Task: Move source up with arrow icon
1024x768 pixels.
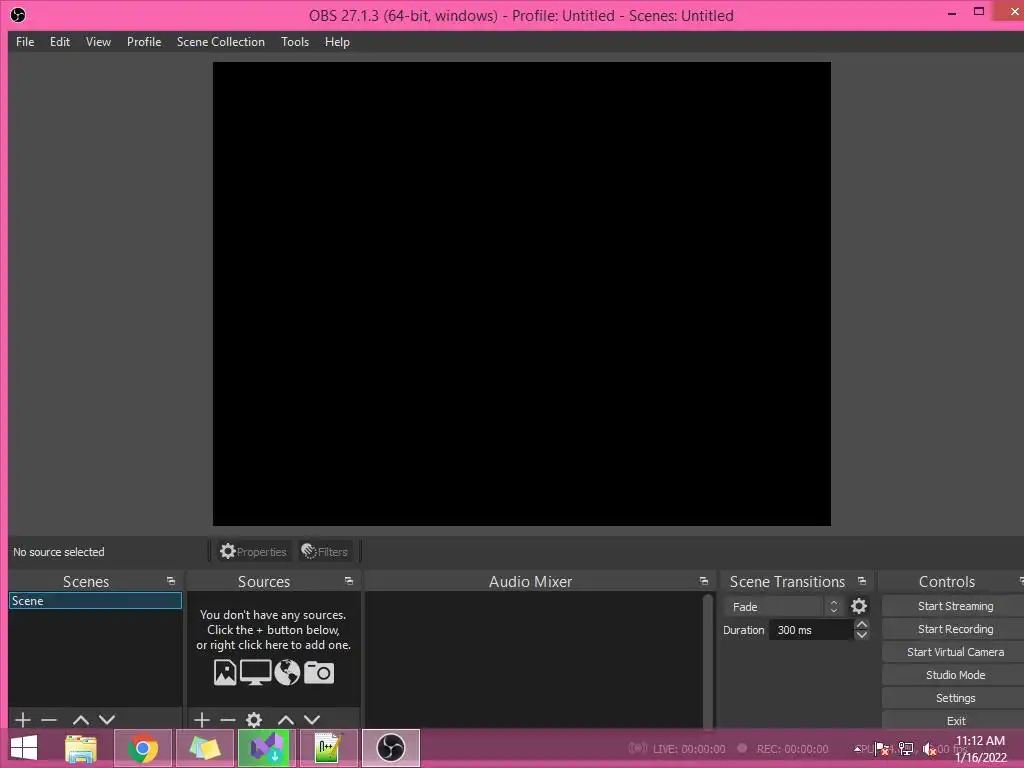Action: 286,720
